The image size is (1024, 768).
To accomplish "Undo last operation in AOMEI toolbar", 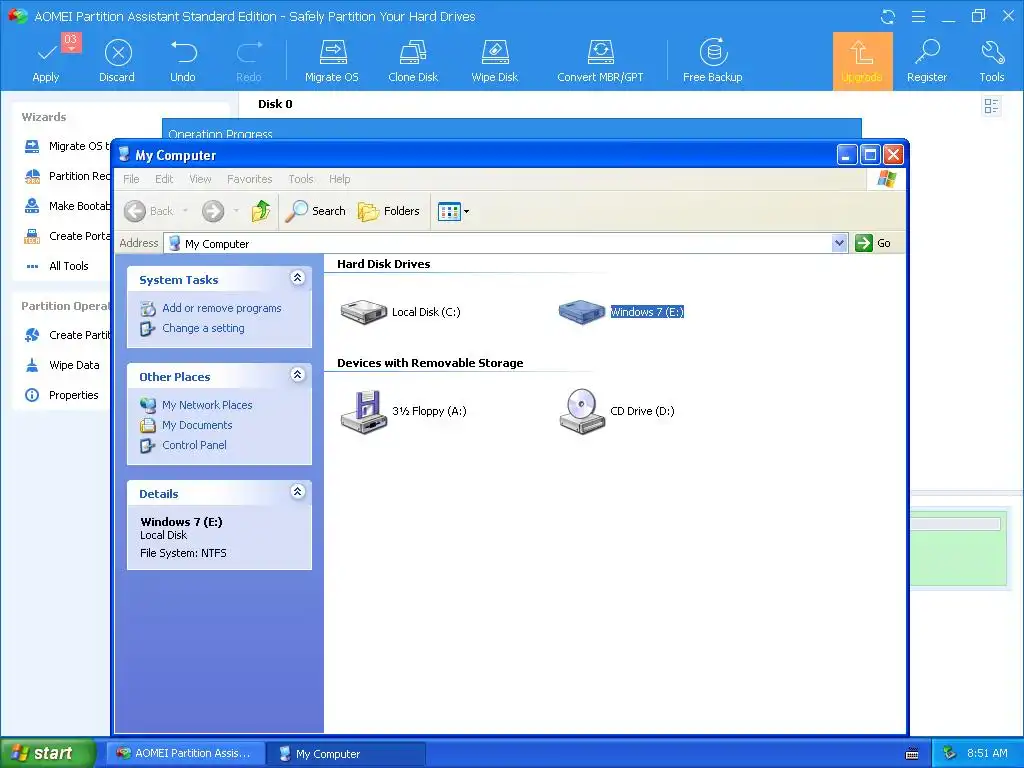I will pos(183,61).
